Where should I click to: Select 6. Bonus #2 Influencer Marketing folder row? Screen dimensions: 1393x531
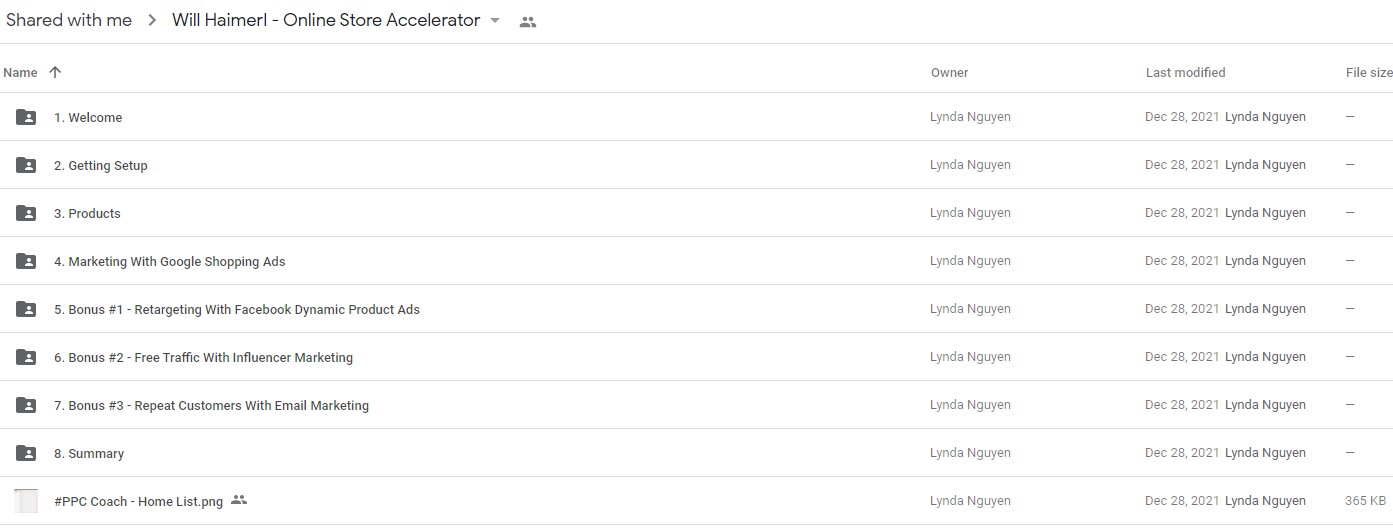696,357
